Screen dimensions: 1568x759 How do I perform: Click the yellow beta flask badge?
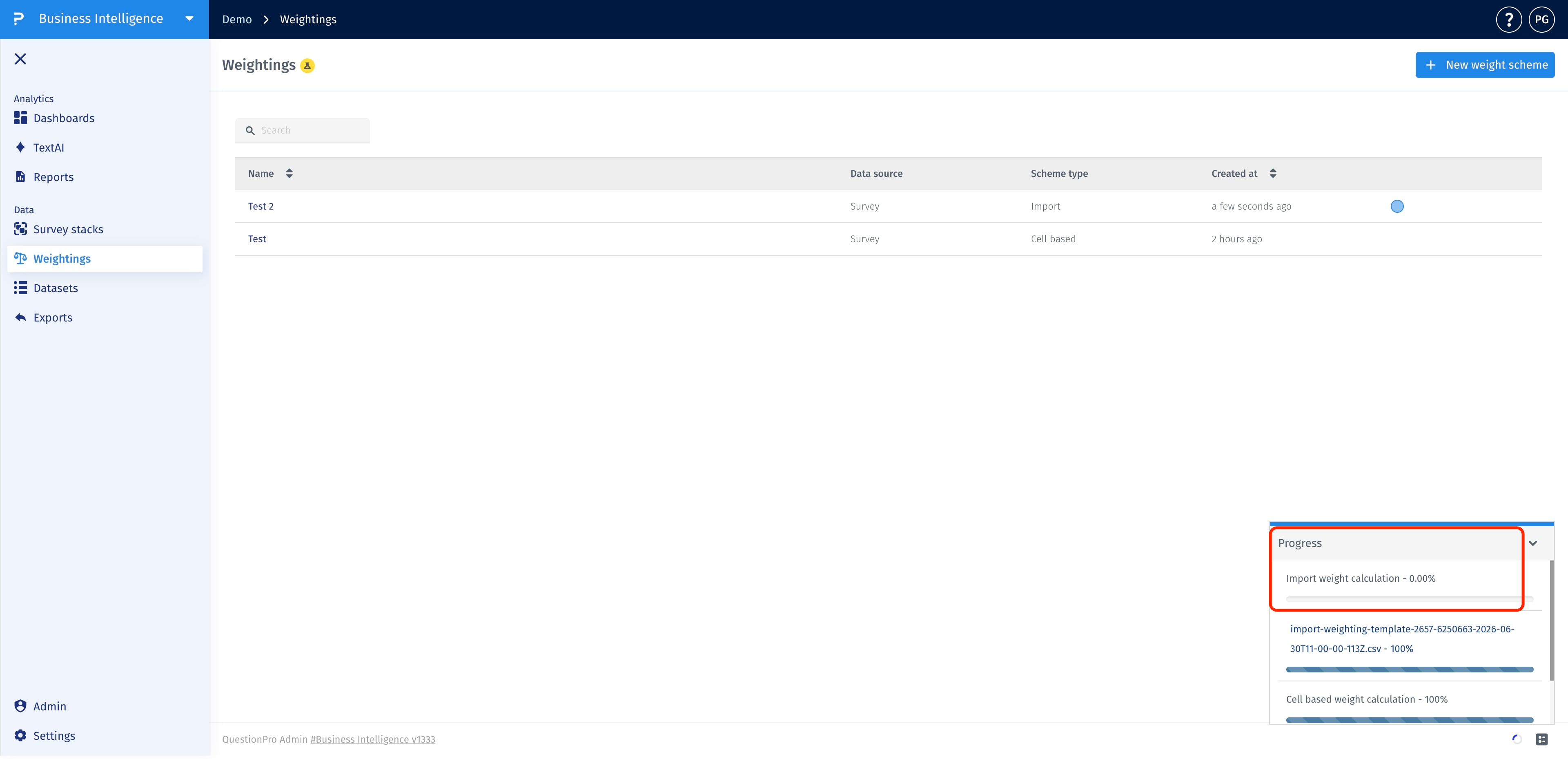[x=307, y=65]
